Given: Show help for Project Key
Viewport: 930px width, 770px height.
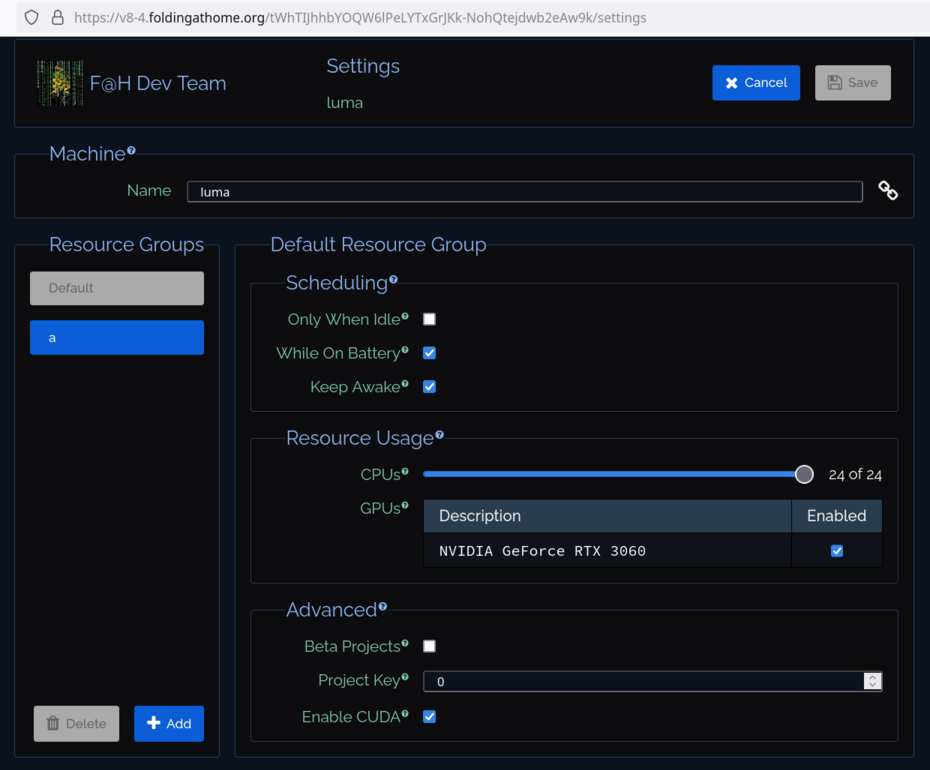Looking at the screenshot, I should pyautogui.click(x=405, y=677).
